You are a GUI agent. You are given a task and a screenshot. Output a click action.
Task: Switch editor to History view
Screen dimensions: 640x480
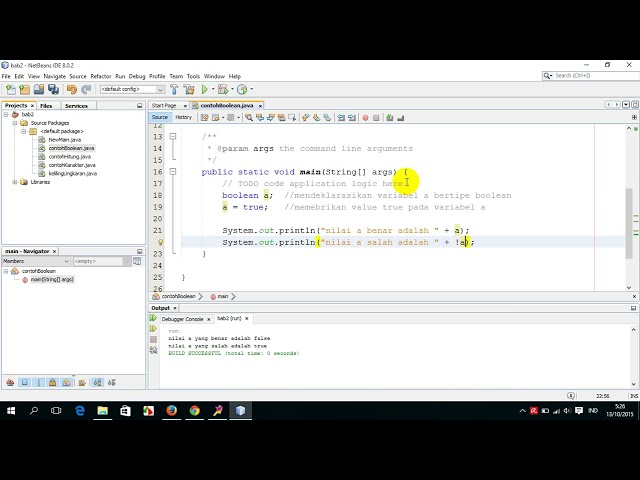point(184,118)
